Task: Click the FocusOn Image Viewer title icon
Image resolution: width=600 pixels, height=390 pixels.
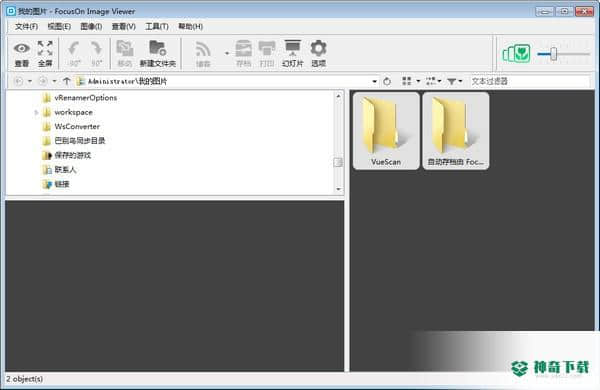Action: pos(11,11)
